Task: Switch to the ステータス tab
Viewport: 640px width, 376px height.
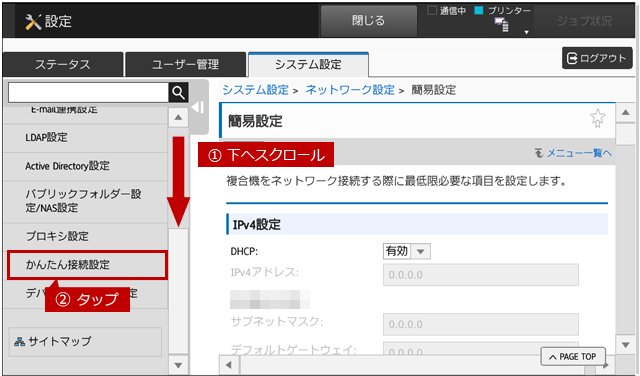Action: (63, 65)
